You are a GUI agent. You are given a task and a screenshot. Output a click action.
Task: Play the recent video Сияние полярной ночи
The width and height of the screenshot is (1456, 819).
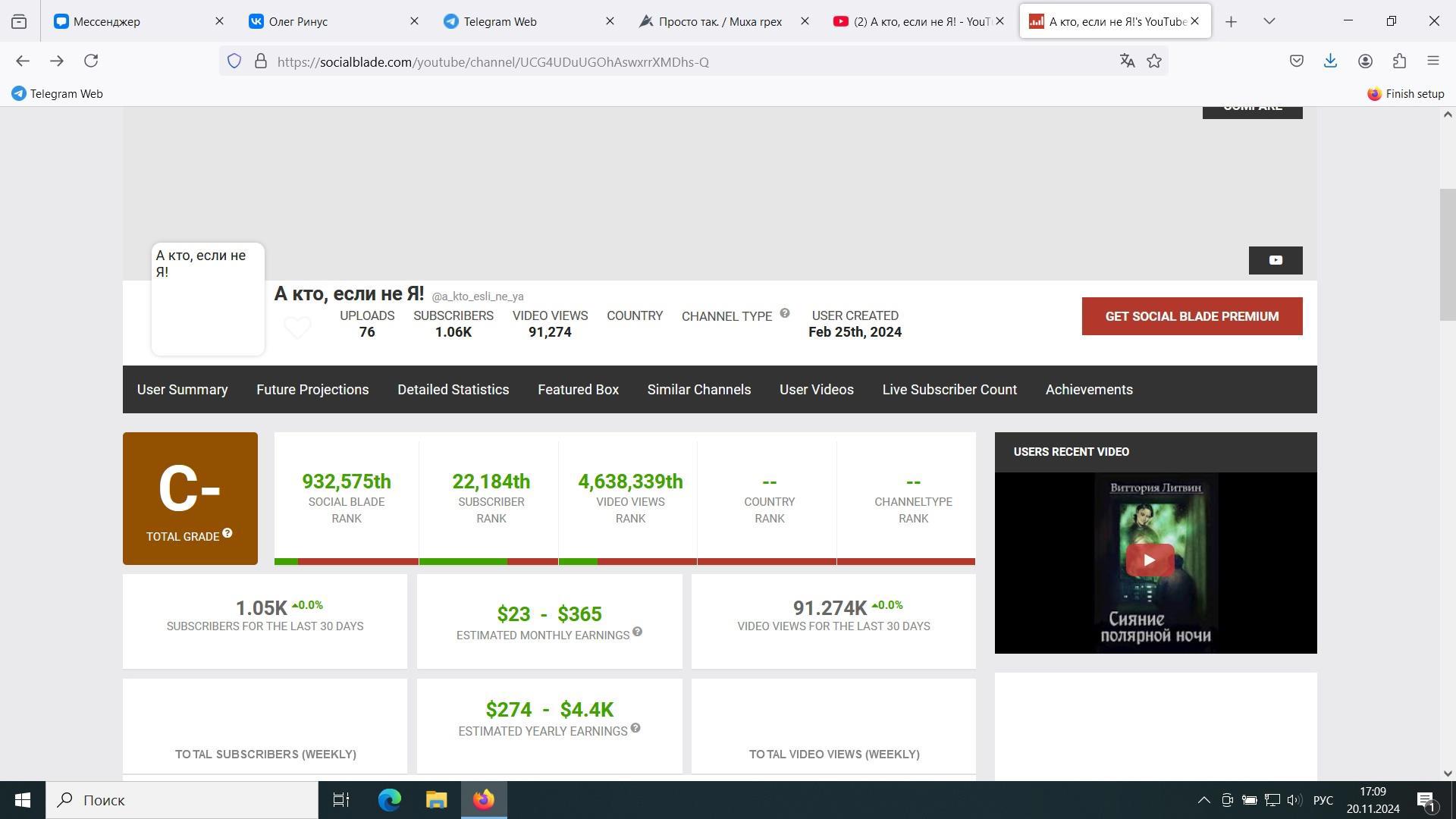pos(1149,560)
